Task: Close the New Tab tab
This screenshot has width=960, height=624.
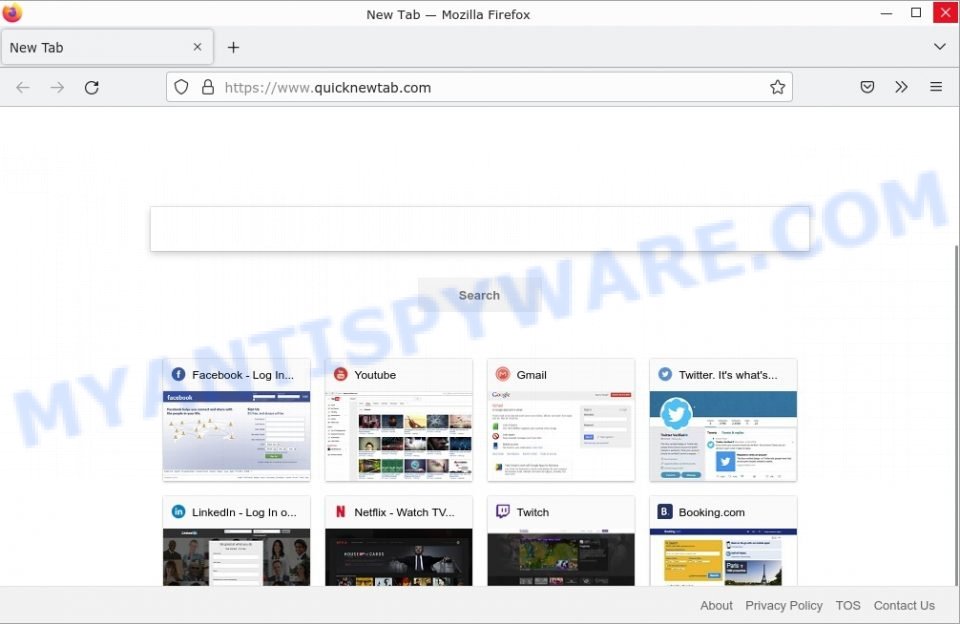Action: coord(197,47)
